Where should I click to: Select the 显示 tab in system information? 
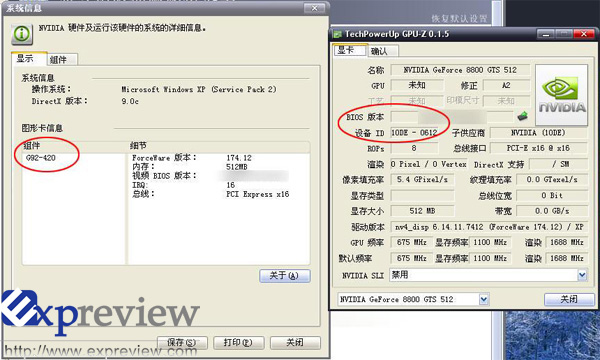click(x=29, y=59)
